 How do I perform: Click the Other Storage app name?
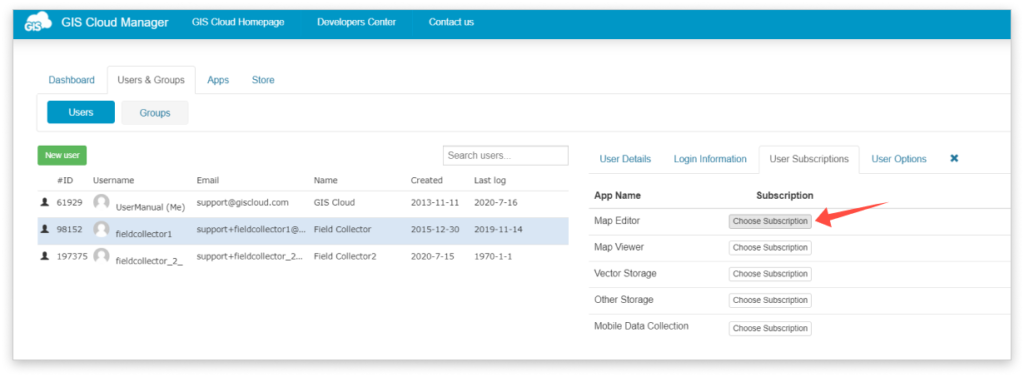(x=624, y=299)
